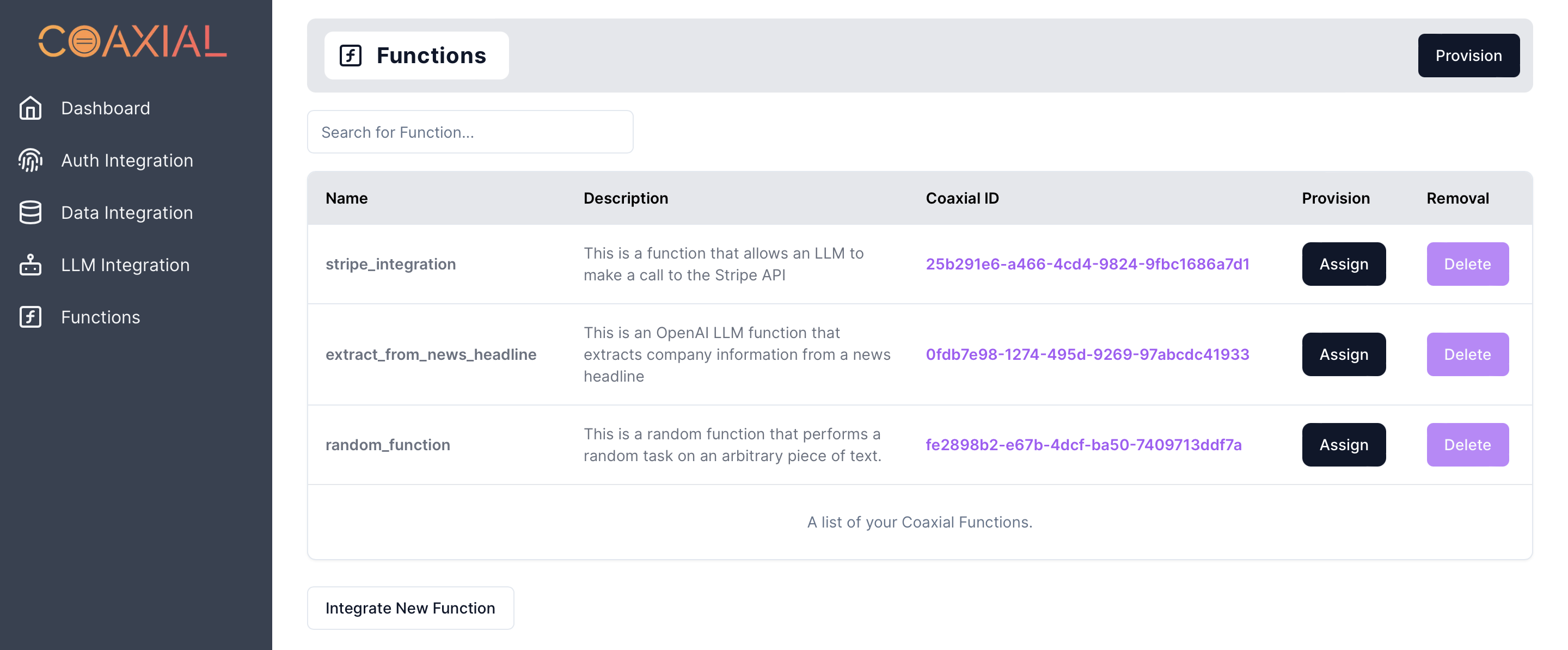The width and height of the screenshot is (1568, 650).
Task: Focus the Search for Function field
Action: [470, 132]
